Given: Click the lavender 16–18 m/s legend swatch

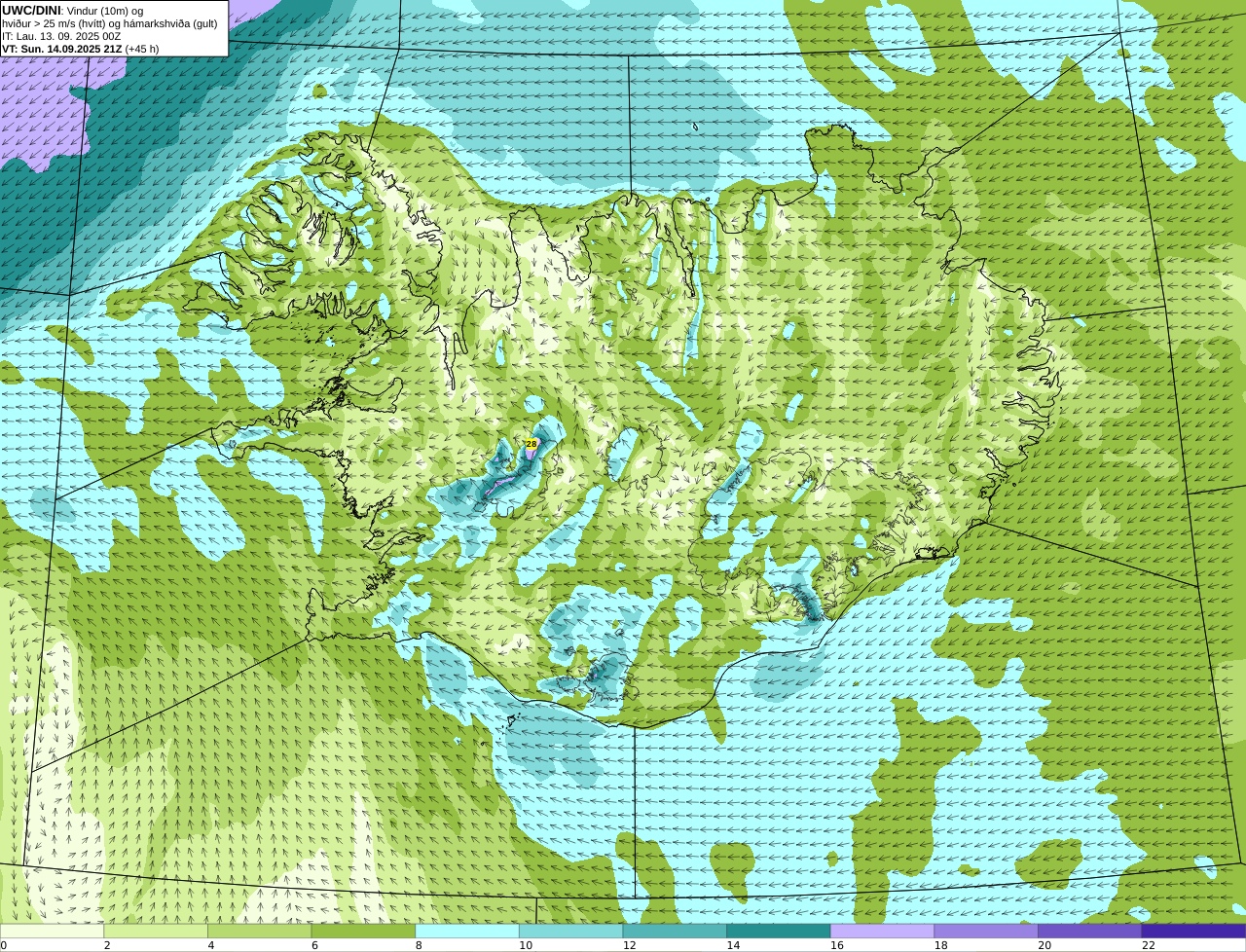Looking at the screenshot, I should 882,931.
